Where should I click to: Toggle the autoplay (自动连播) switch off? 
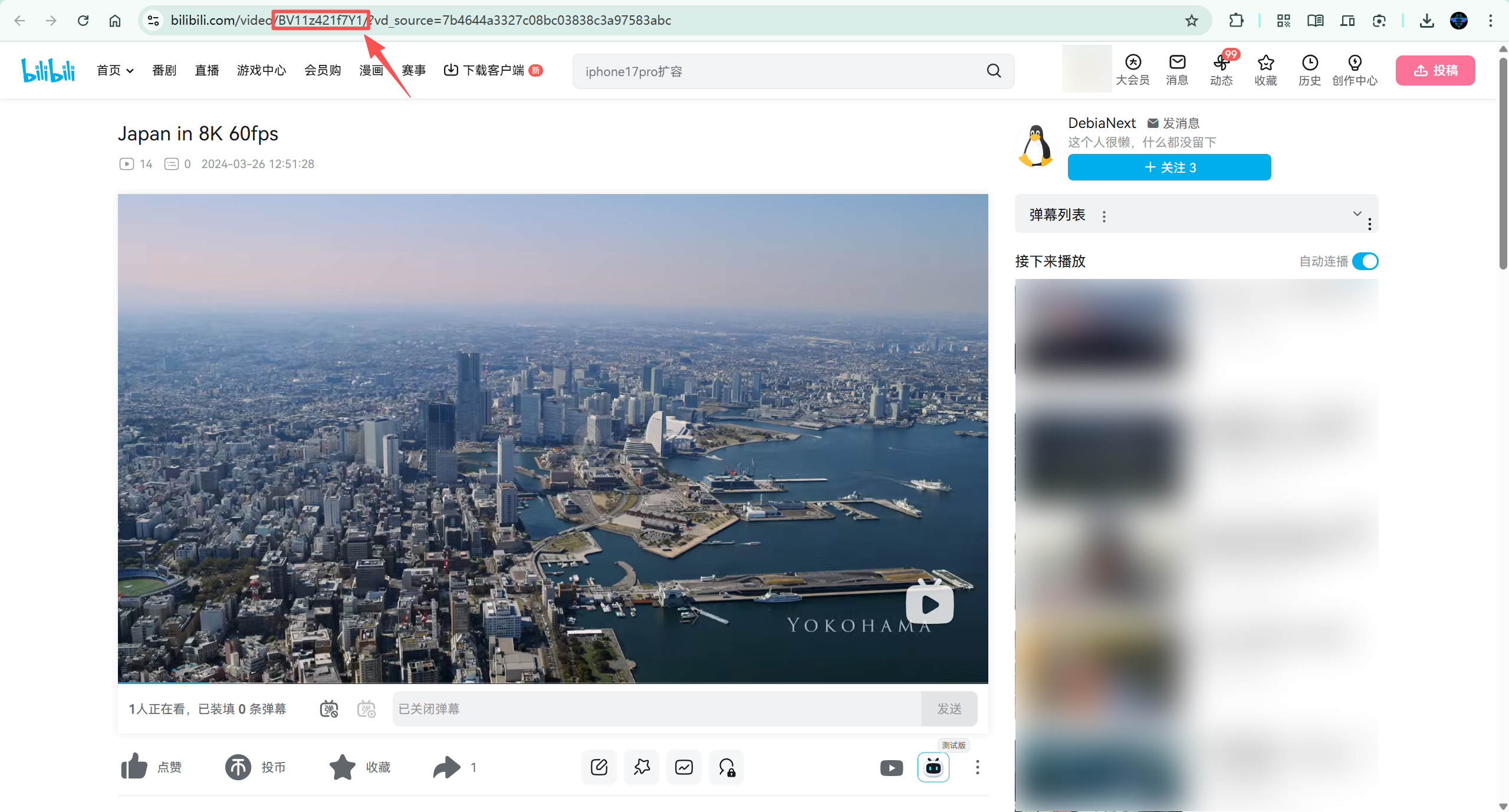point(1365,261)
